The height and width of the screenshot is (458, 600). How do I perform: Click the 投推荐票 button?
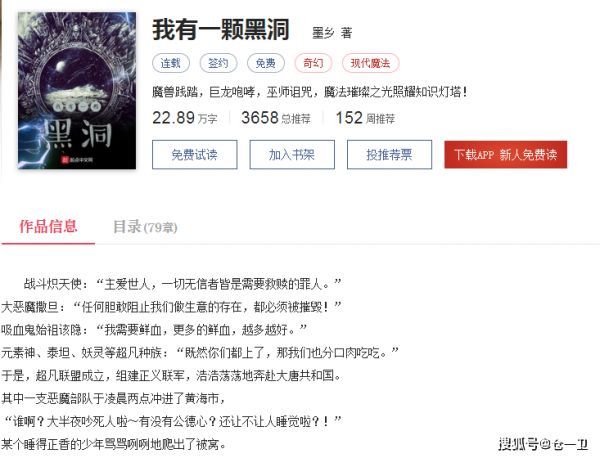pyautogui.click(x=389, y=155)
